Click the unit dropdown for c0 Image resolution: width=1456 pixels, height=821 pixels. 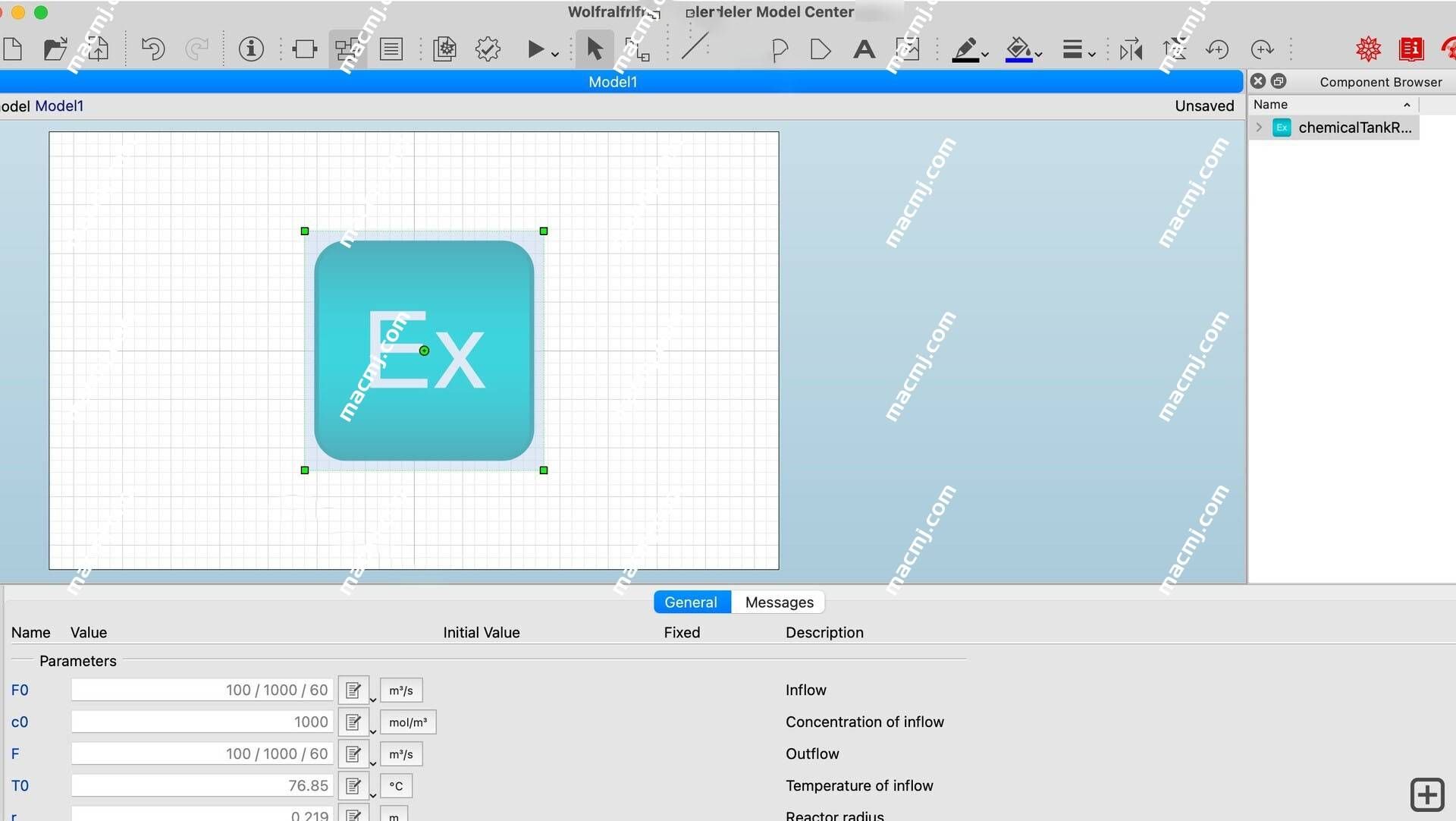(407, 722)
